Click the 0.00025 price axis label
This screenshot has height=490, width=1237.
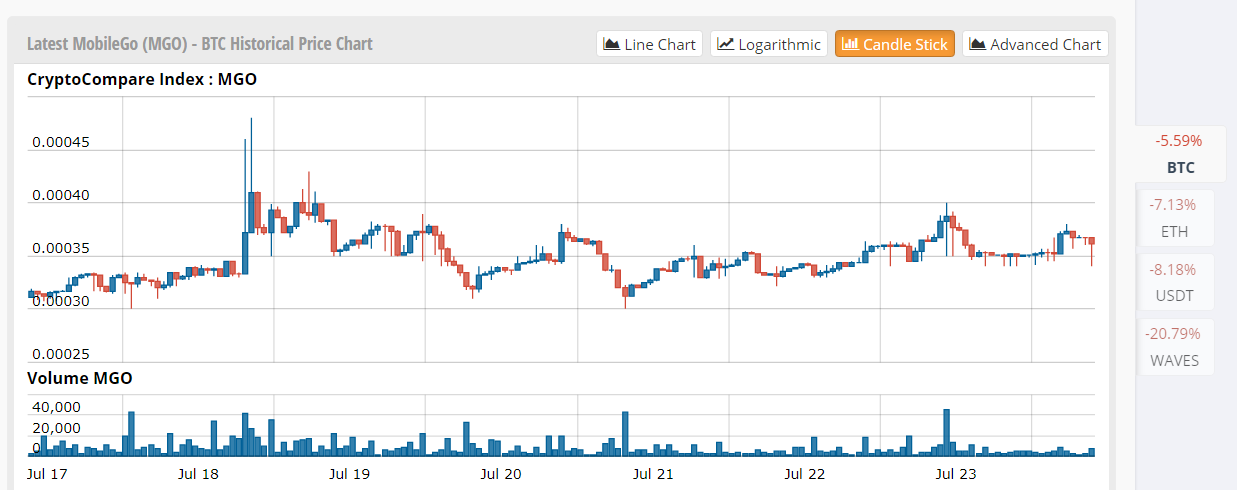[61, 354]
